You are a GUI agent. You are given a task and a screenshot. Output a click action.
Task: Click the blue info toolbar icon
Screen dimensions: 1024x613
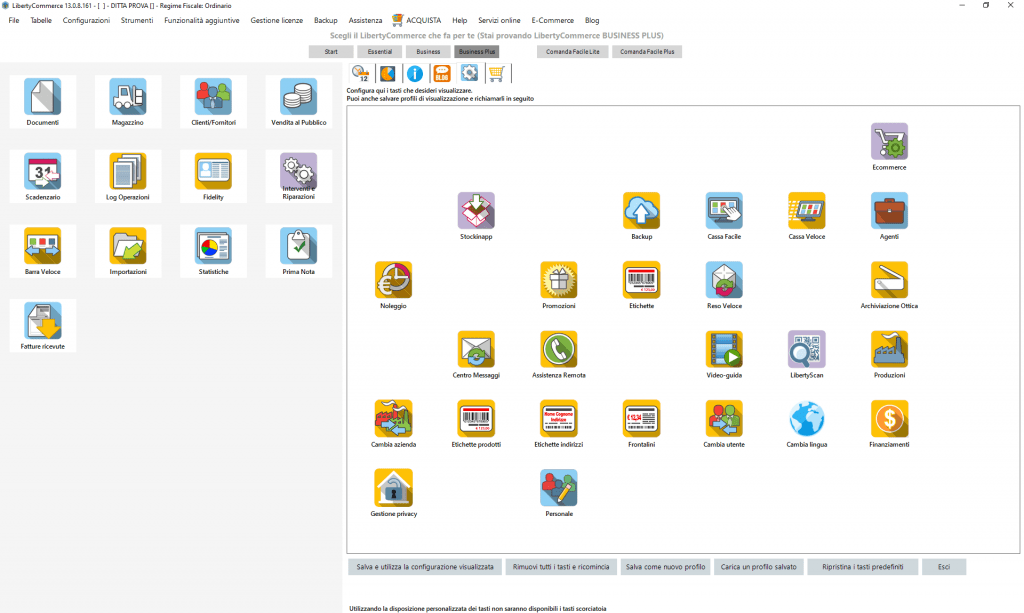415,74
